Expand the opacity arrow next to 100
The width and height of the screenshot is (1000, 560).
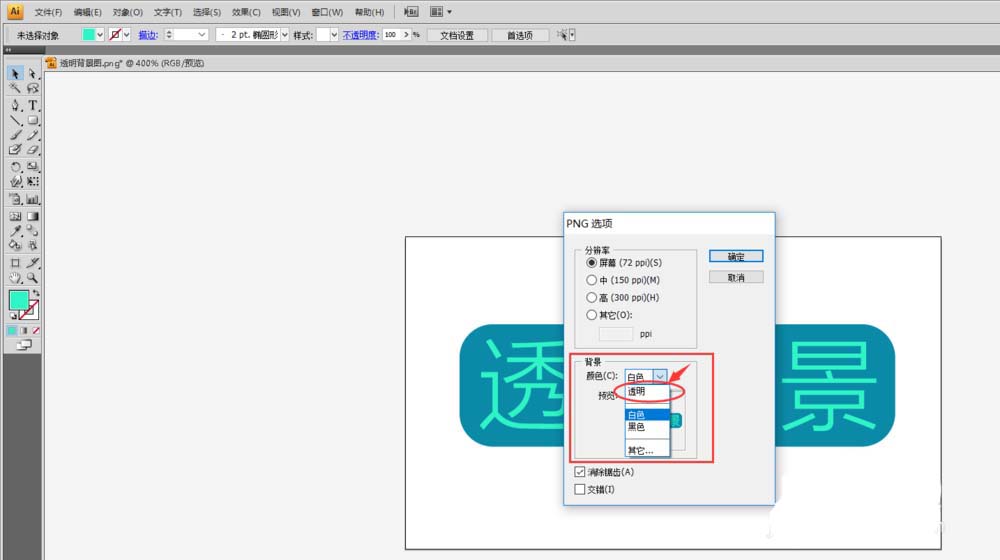406,35
